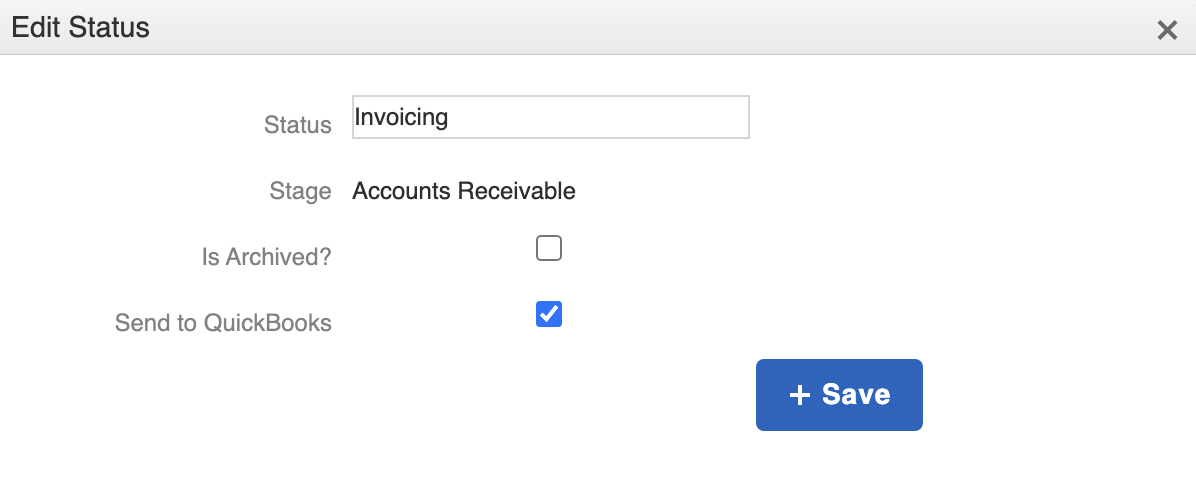Uncheck the Send to QuickBooks checkbox
Image resolution: width=1196 pixels, height=482 pixels.
tap(549, 314)
